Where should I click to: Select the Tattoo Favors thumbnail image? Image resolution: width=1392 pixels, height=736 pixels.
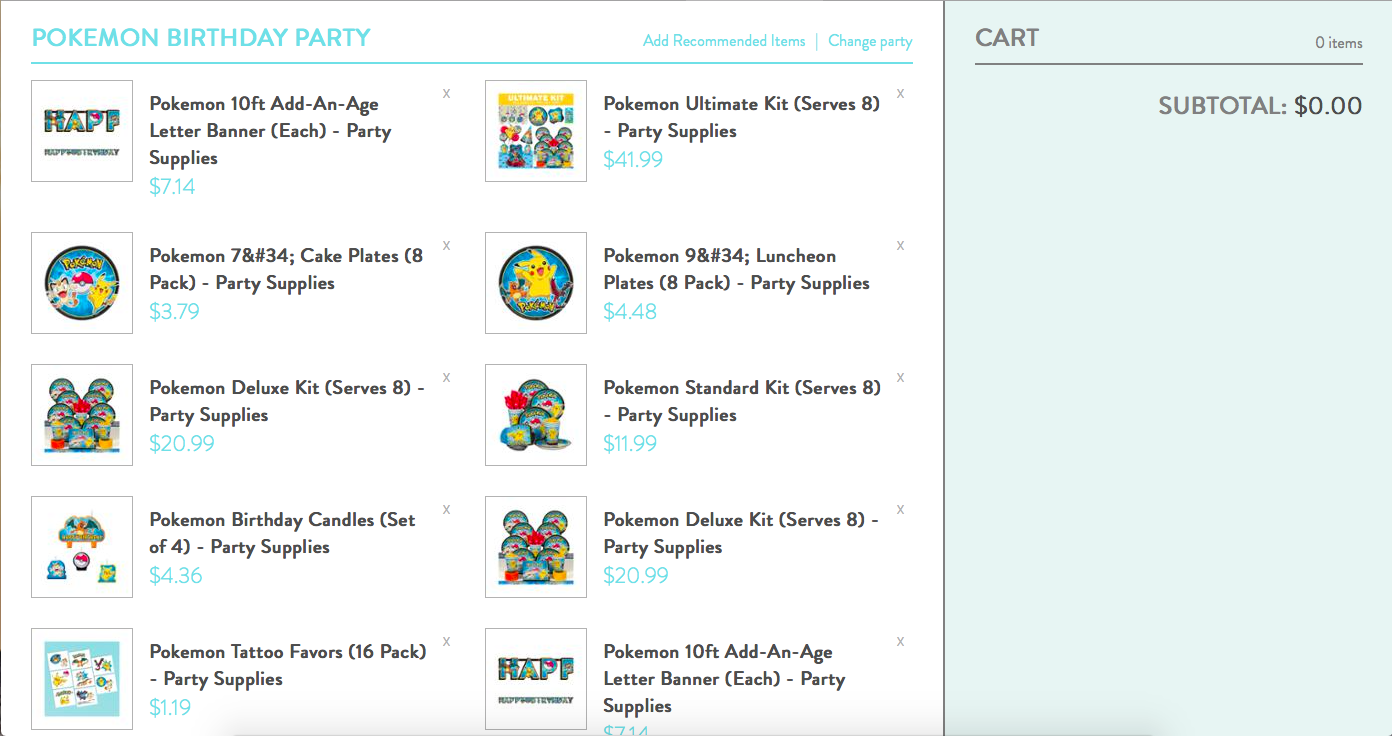coord(82,679)
